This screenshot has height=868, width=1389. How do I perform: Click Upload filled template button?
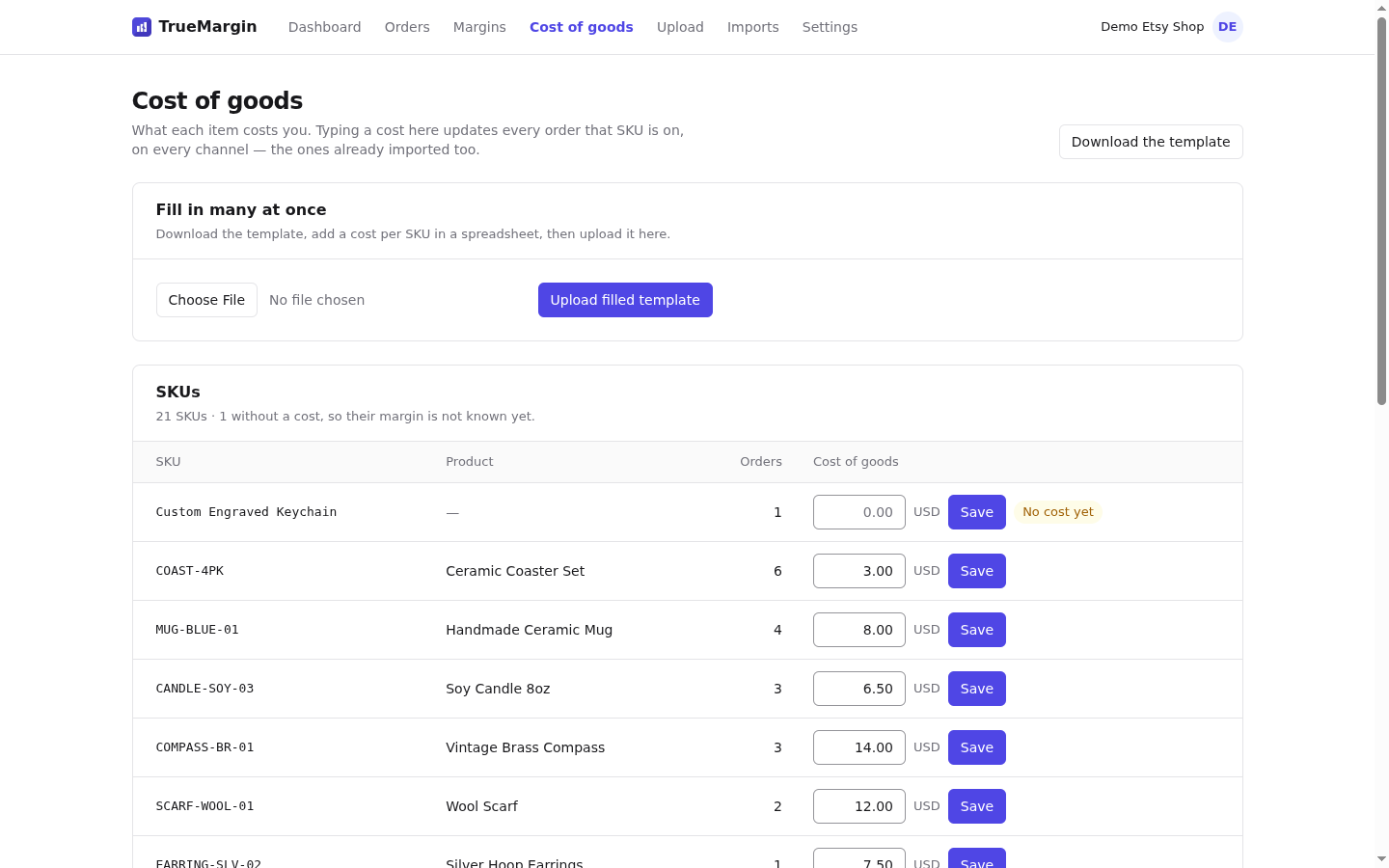[625, 300]
